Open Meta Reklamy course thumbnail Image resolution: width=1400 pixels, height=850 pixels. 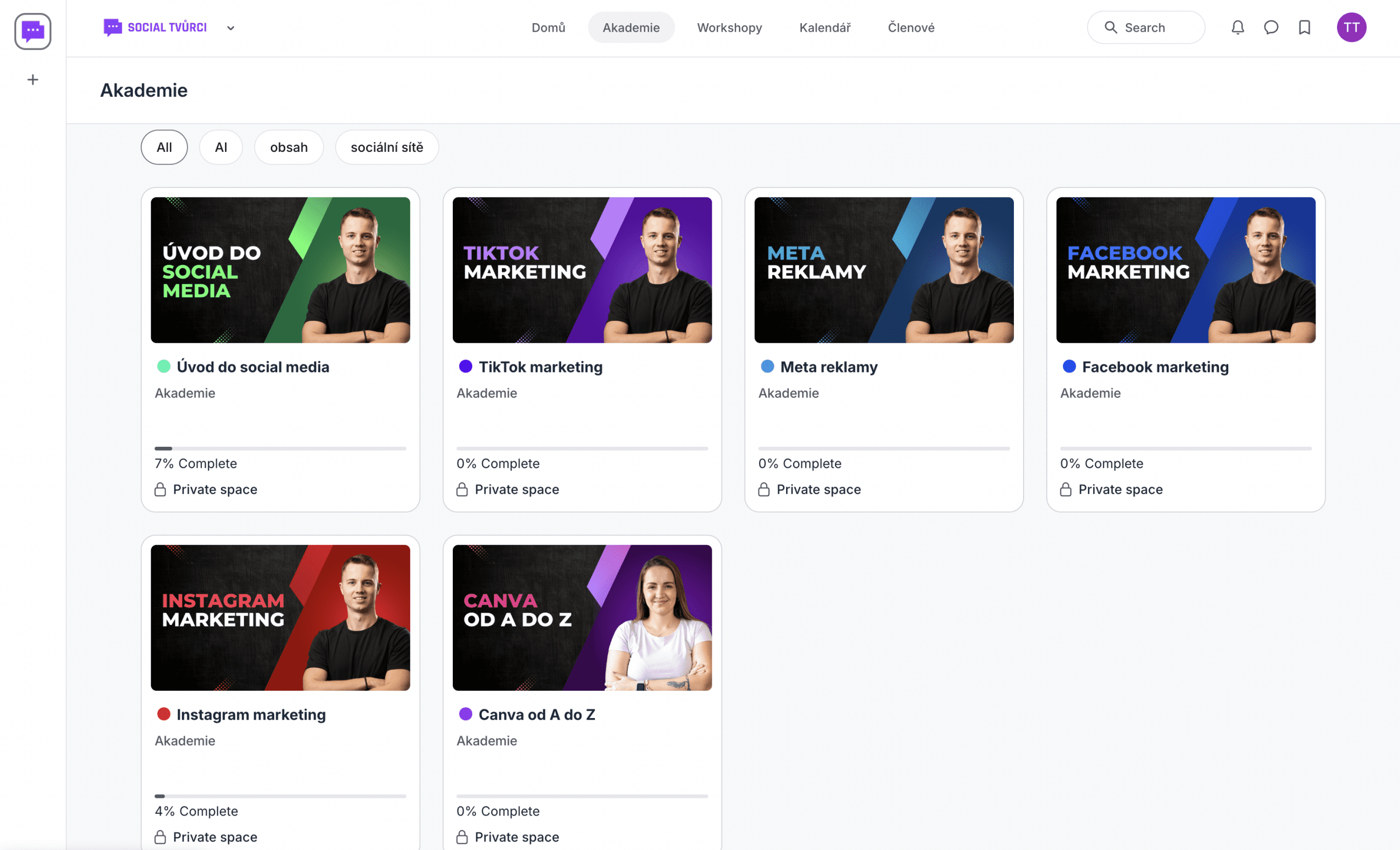pos(884,270)
